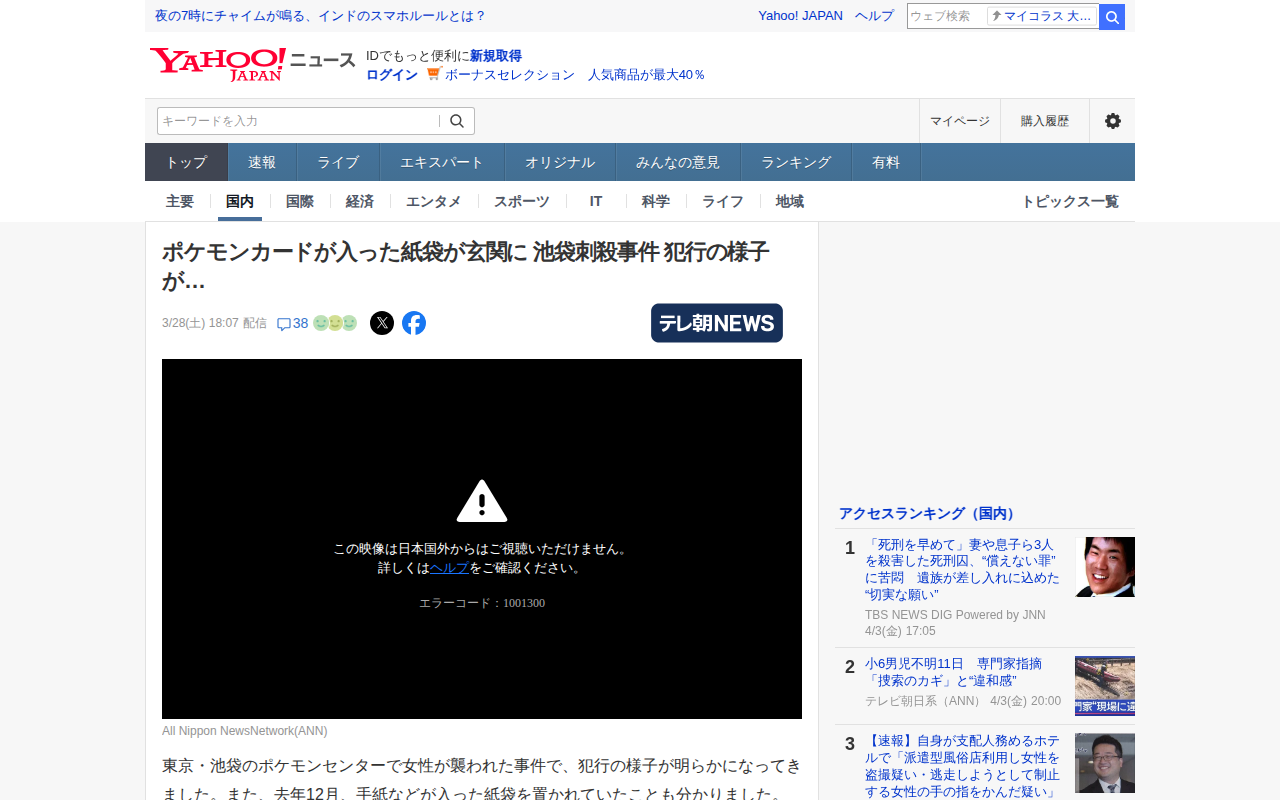
Task: Open the トップ tab
Action: tap(187, 162)
